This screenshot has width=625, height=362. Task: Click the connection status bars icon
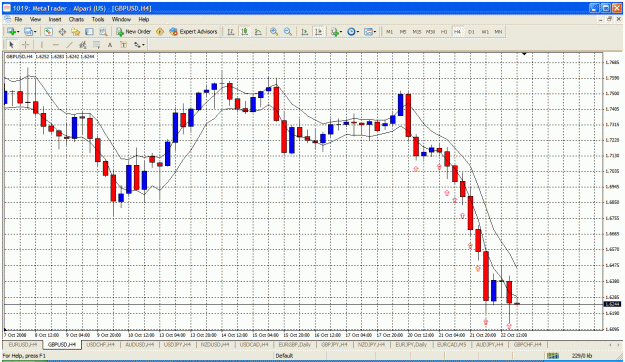(x=552, y=356)
